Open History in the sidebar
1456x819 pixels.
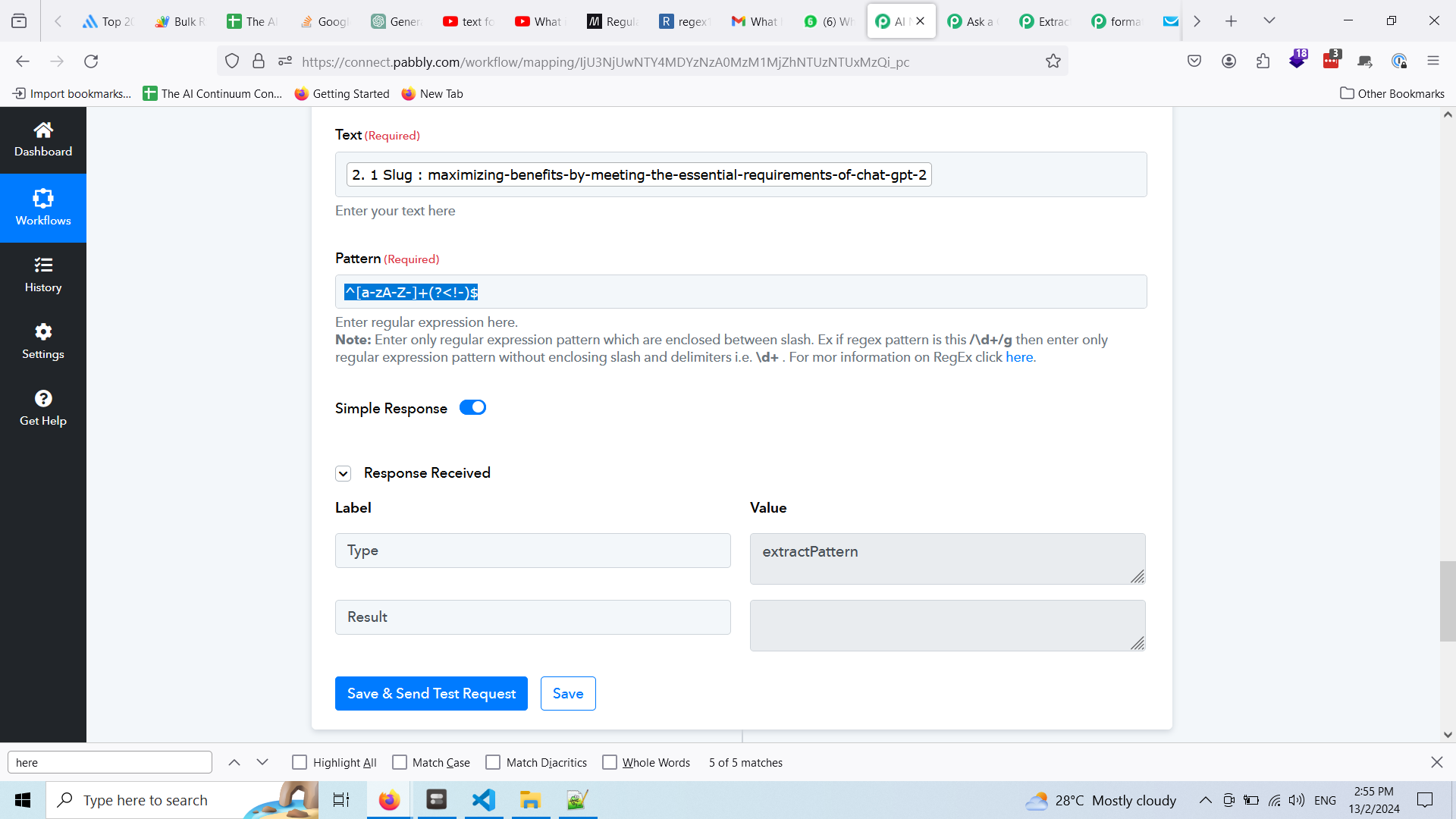43,275
